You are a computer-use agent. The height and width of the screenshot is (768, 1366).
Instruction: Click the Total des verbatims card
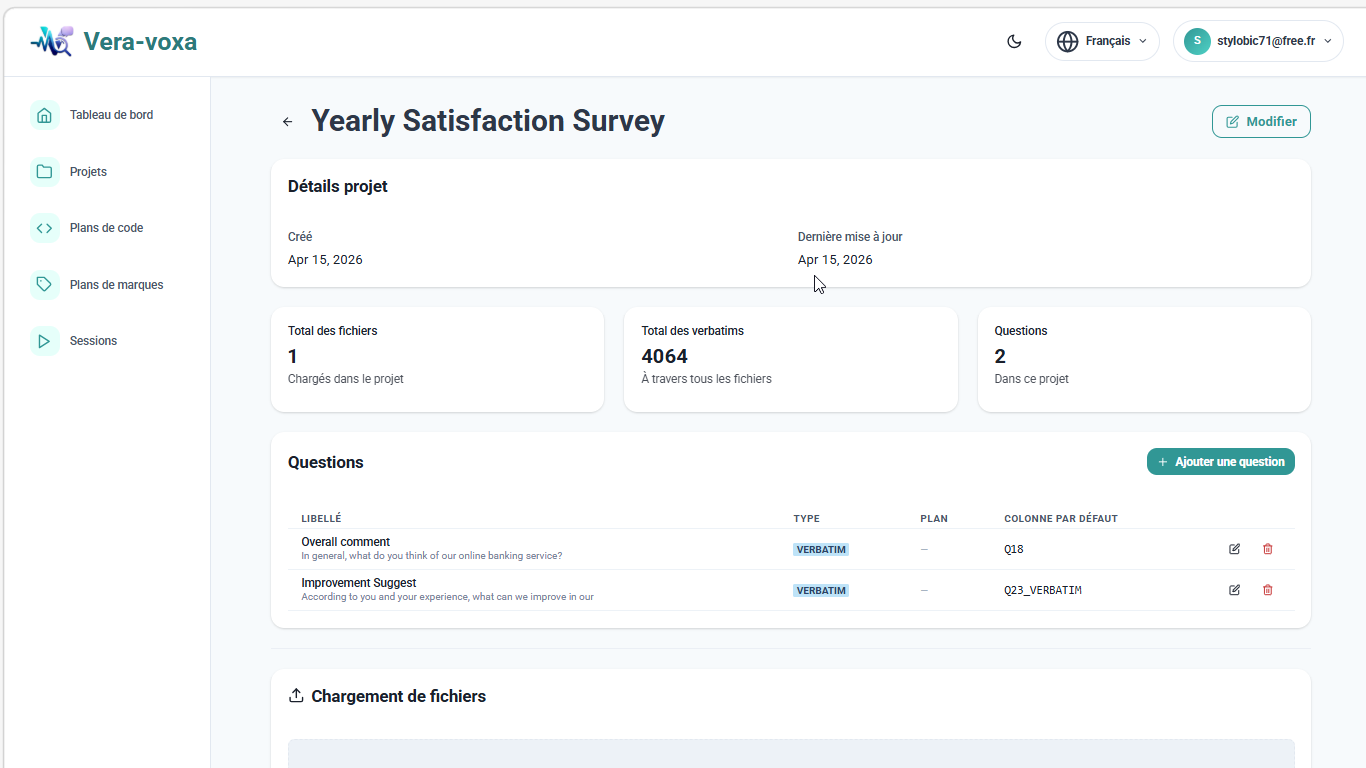pos(790,359)
